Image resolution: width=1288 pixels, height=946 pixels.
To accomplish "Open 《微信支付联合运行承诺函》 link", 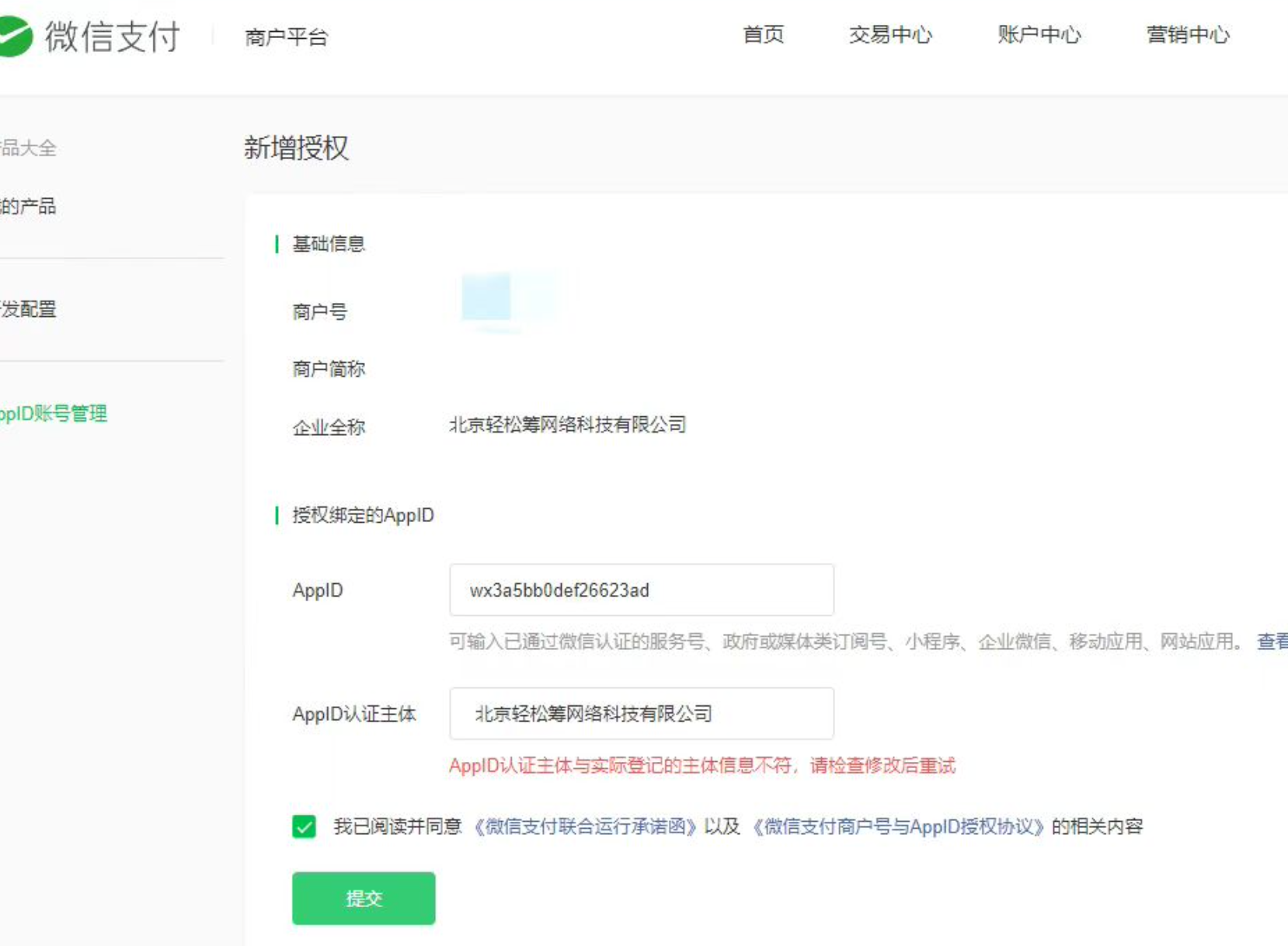I will point(584,826).
